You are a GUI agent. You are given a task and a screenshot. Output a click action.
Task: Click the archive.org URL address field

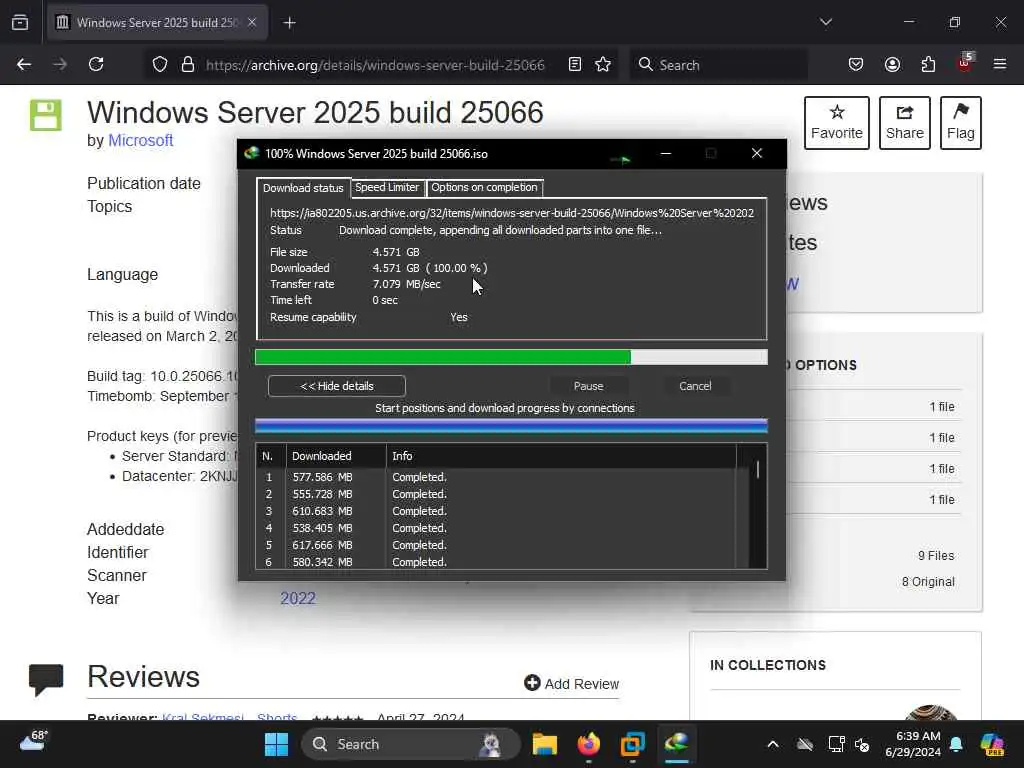point(375,65)
